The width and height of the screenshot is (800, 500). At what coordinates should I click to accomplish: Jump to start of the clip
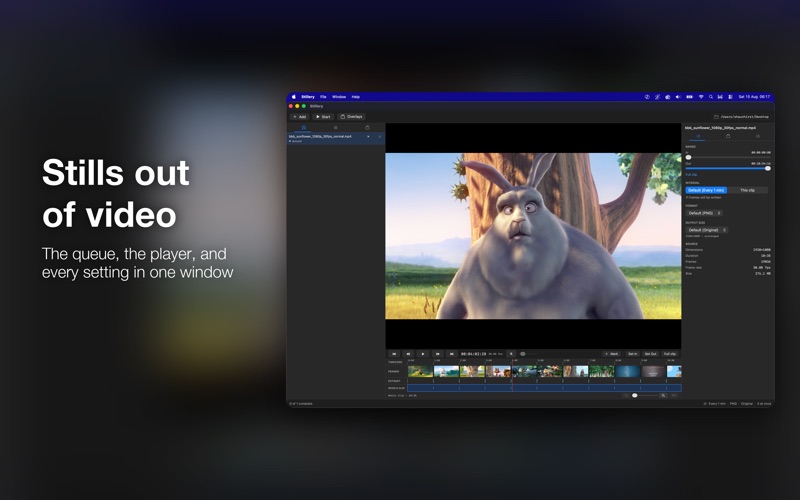[394, 354]
